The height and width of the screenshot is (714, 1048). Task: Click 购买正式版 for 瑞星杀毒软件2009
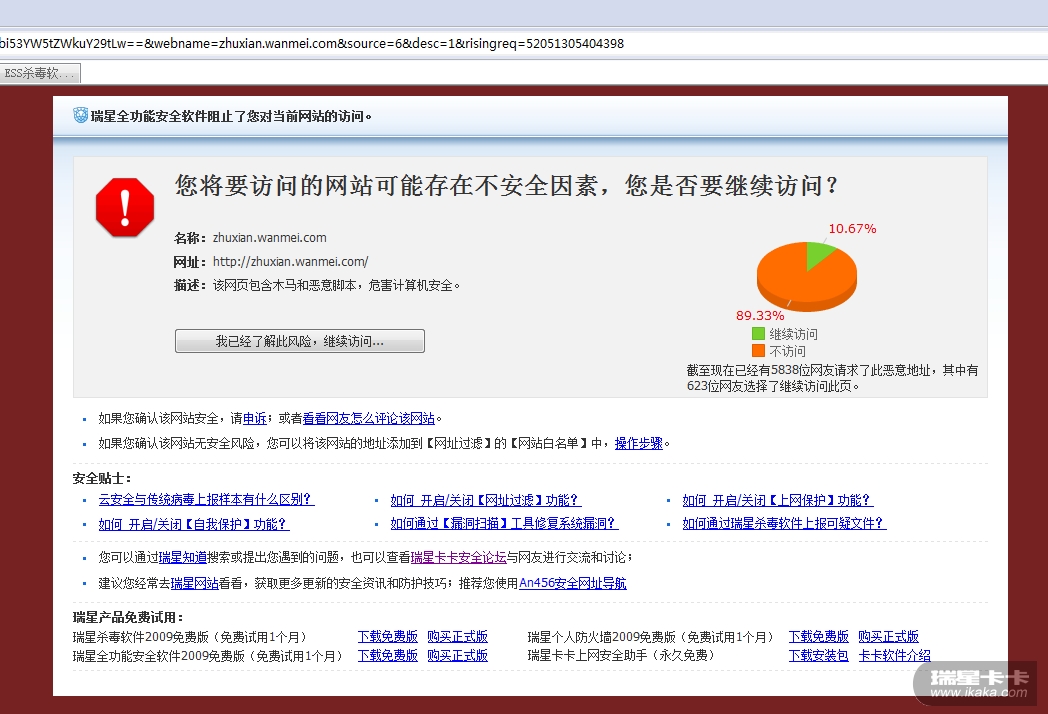click(458, 636)
